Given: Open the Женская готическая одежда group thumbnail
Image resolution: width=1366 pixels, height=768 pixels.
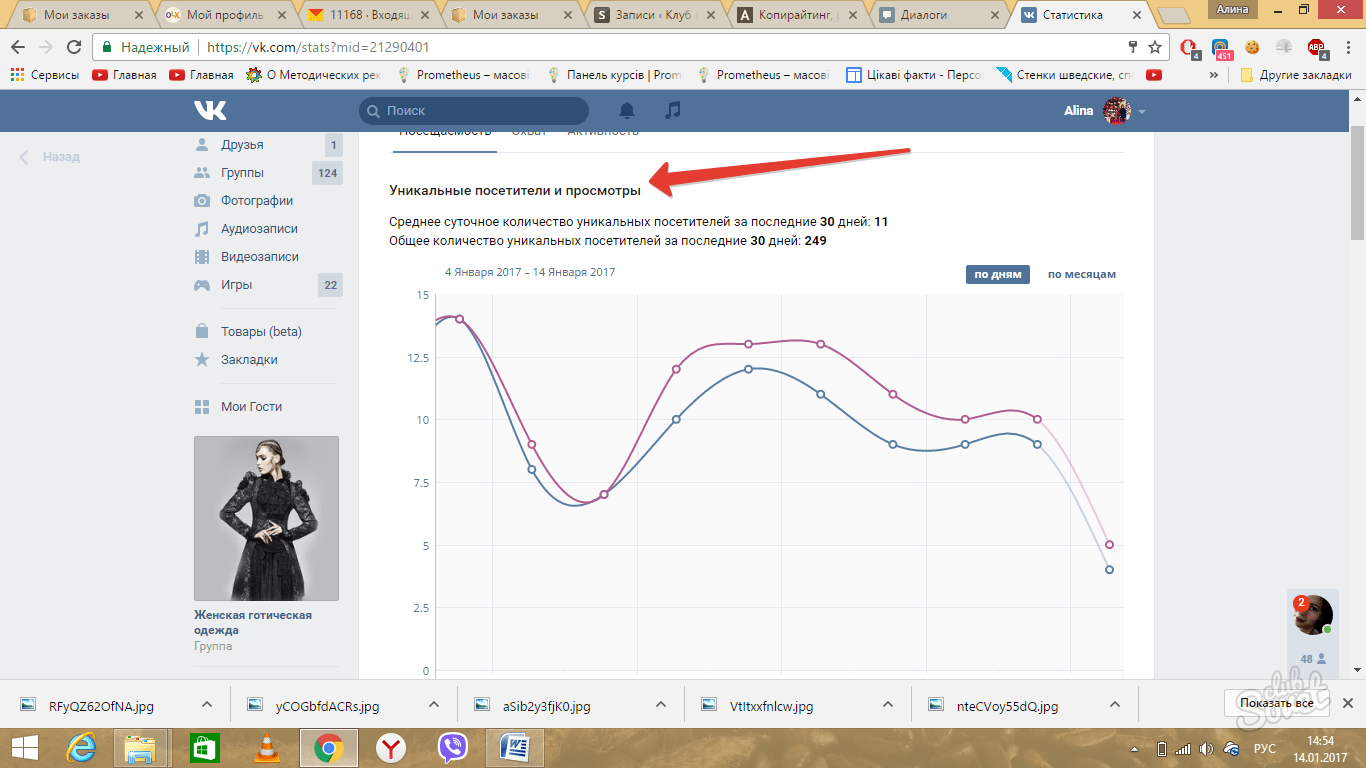Looking at the screenshot, I should point(266,518).
